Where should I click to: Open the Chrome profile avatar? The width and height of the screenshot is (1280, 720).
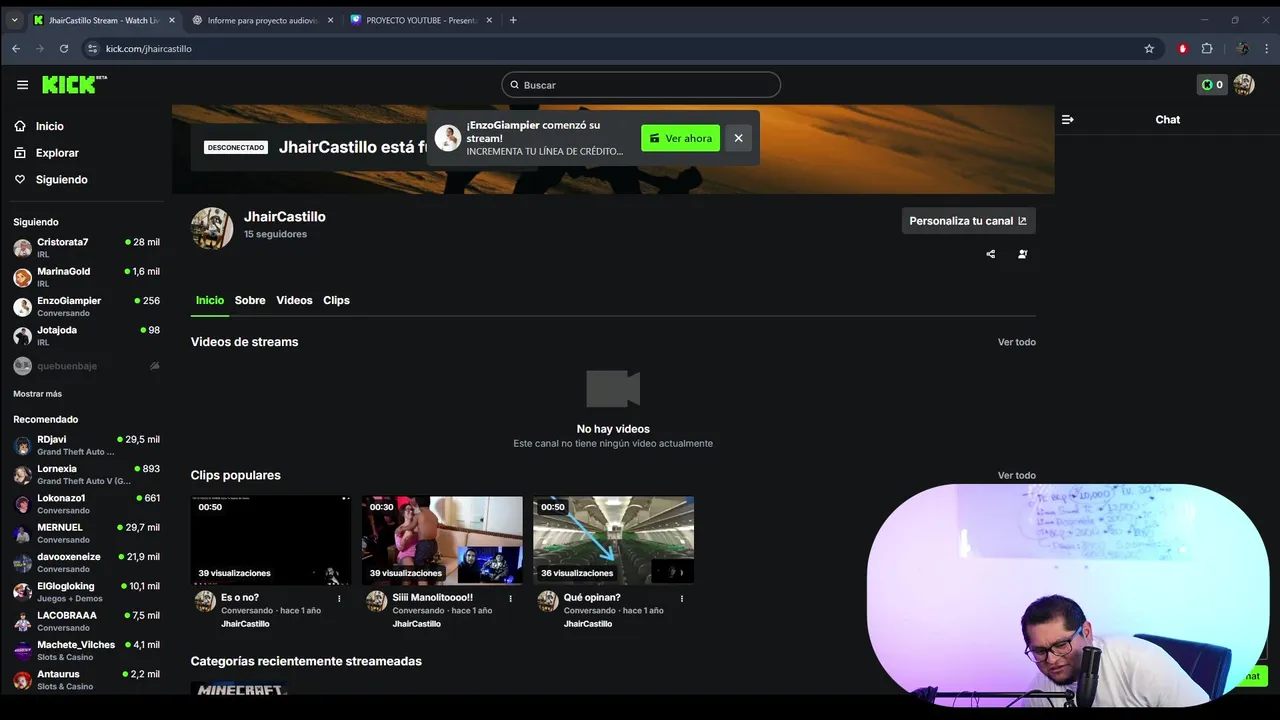click(1242, 48)
